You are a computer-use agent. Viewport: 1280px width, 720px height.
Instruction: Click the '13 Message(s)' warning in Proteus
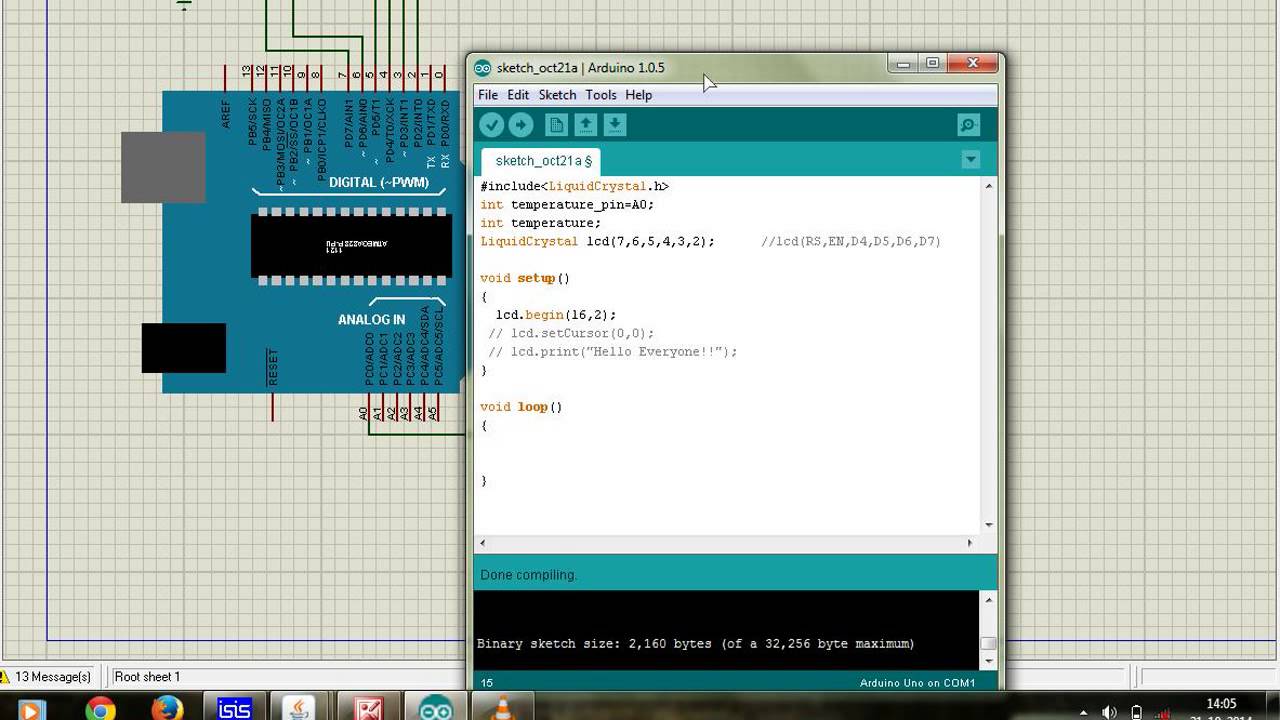pos(46,677)
